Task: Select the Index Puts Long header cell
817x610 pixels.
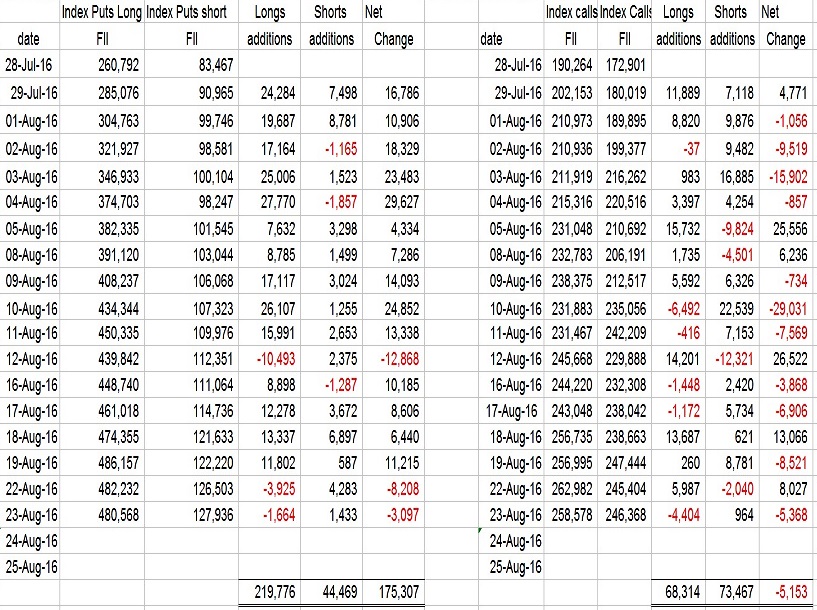Action: [102, 13]
